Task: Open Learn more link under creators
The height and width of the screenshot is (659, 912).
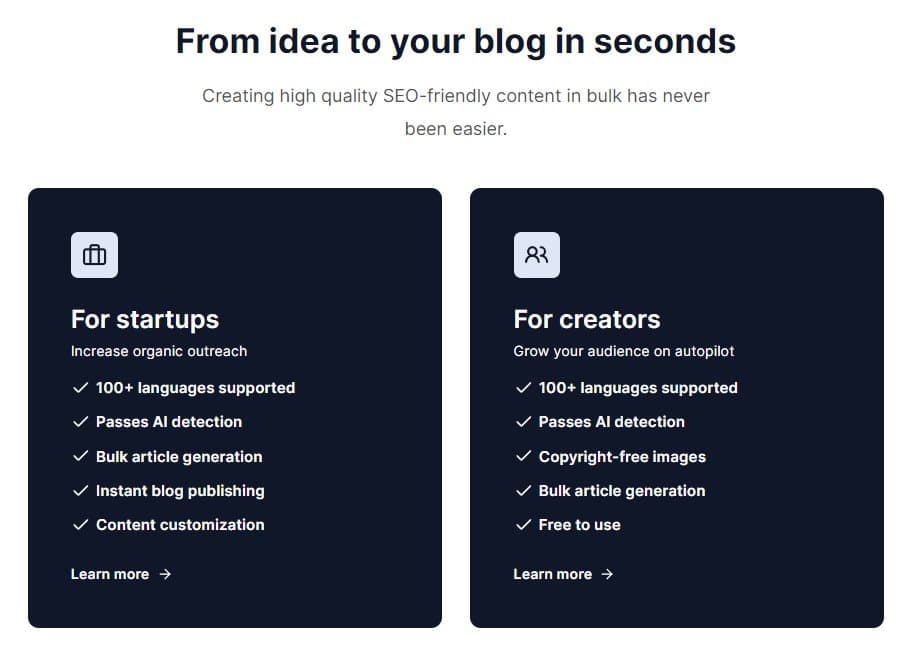Action: [553, 574]
